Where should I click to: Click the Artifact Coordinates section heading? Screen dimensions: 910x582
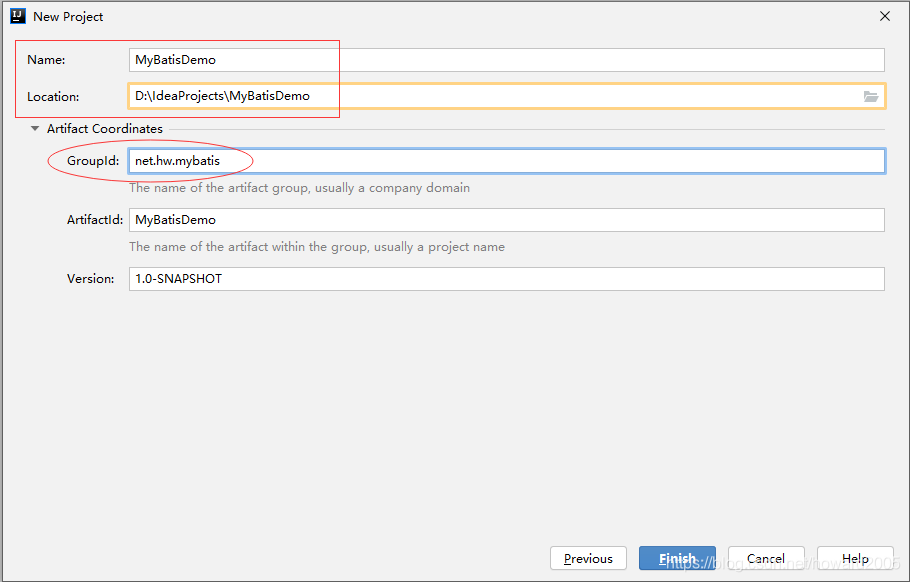coord(104,129)
